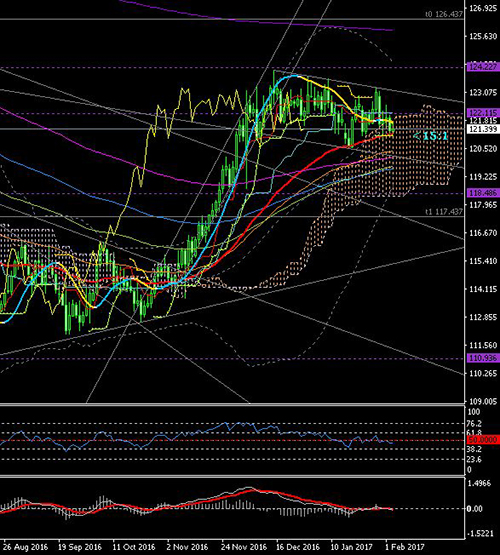
Task: Click the 122.115 purple price label
Action: click(483, 113)
